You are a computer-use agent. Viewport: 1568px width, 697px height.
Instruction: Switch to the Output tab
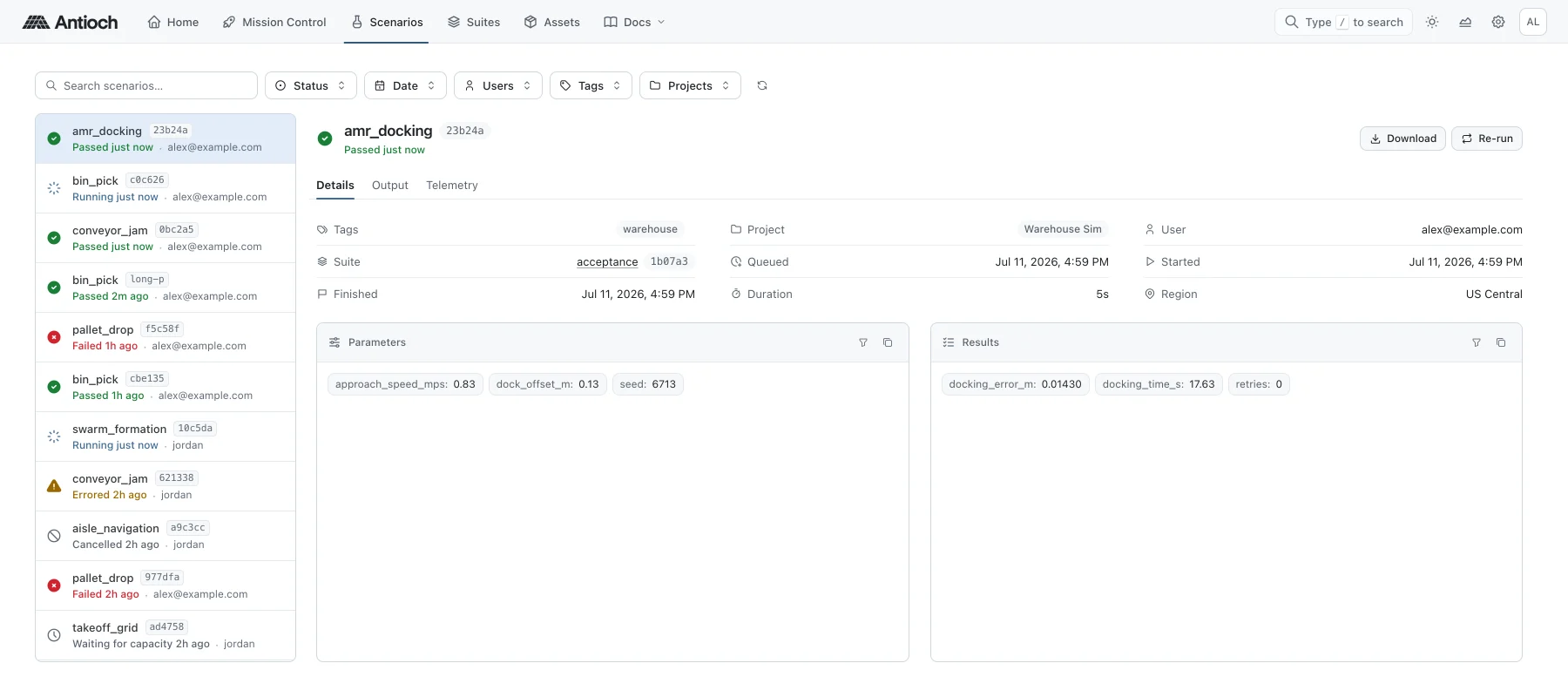pos(389,185)
